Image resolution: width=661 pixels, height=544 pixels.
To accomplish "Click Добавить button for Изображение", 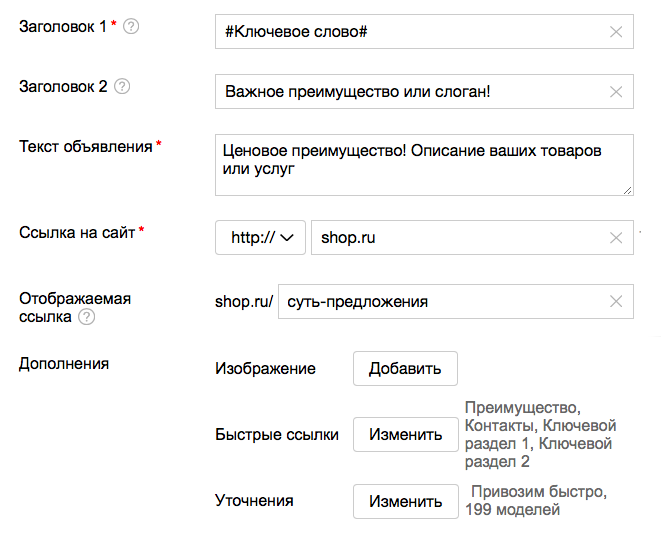I will point(405,369).
